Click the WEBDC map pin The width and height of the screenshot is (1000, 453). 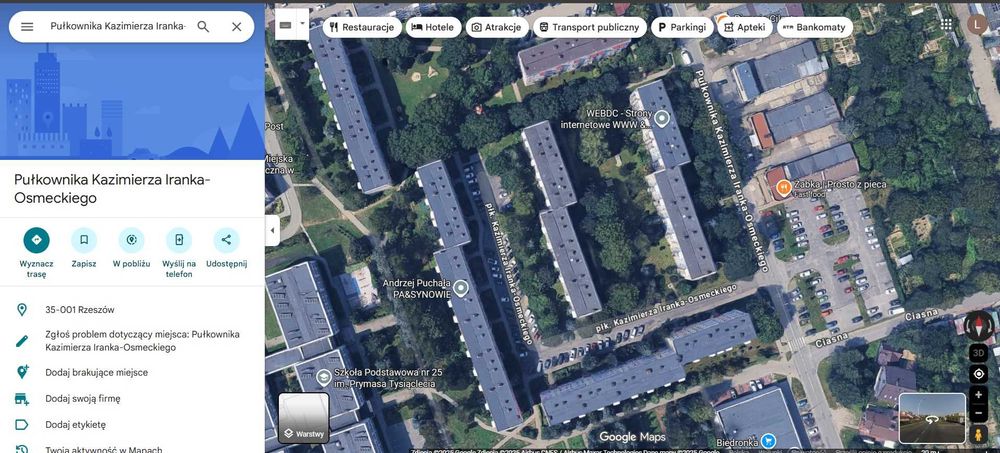(662, 119)
